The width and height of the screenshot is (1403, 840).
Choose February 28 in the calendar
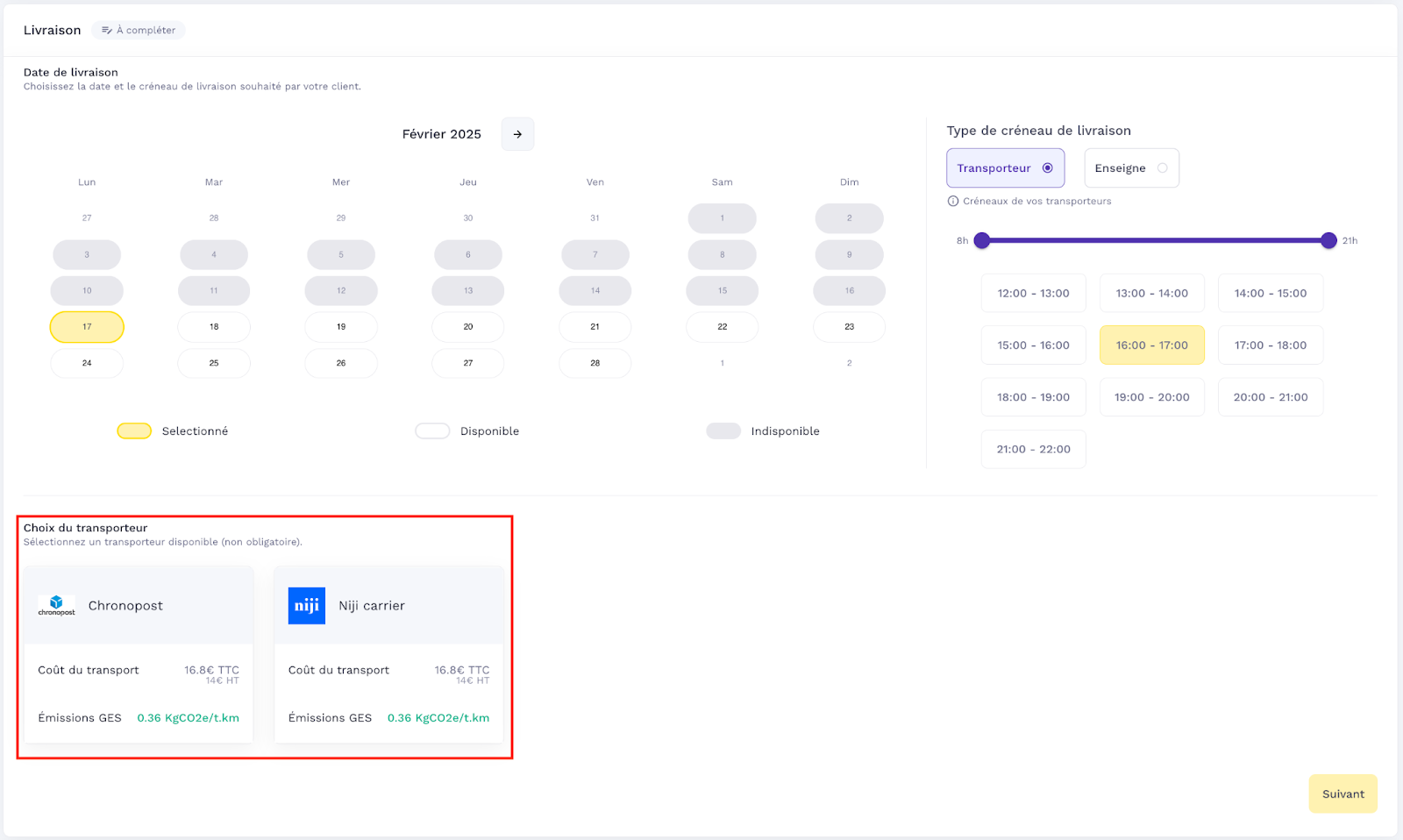(595, 363)
